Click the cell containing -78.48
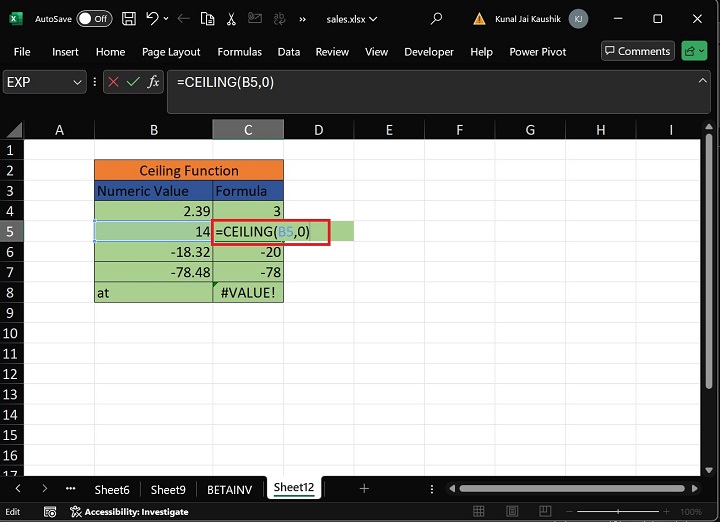Screen dimensions: 720x522 (153, 272)
